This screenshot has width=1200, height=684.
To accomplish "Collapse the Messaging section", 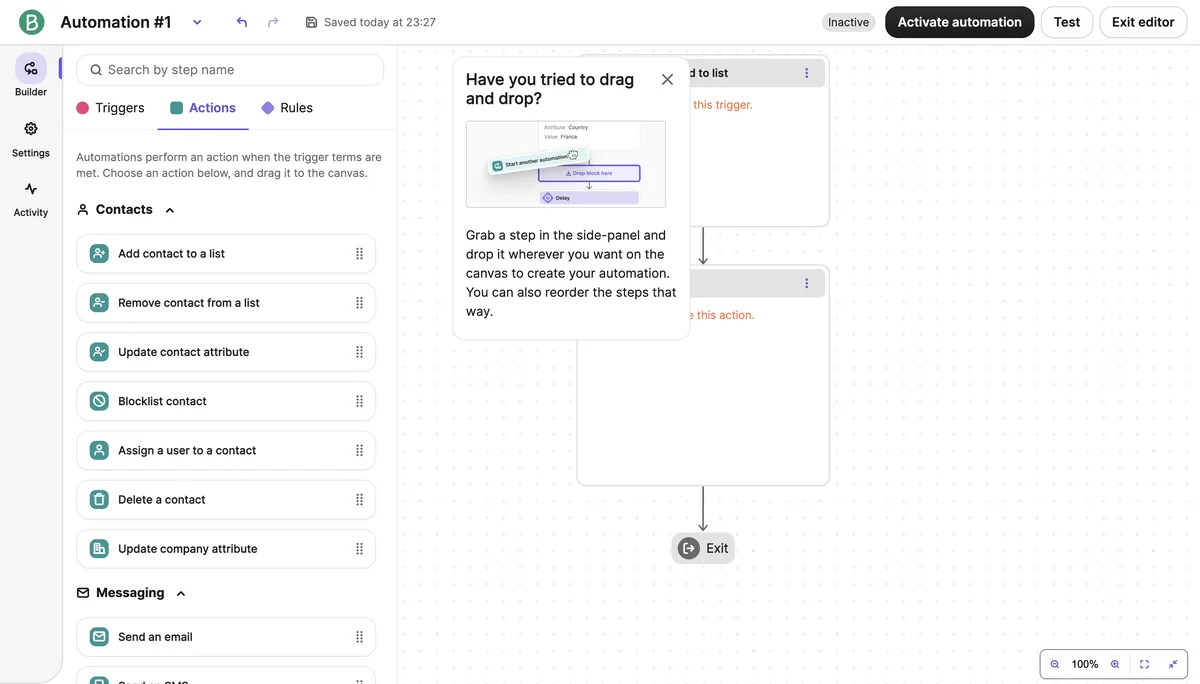I will tap(181, 594).
